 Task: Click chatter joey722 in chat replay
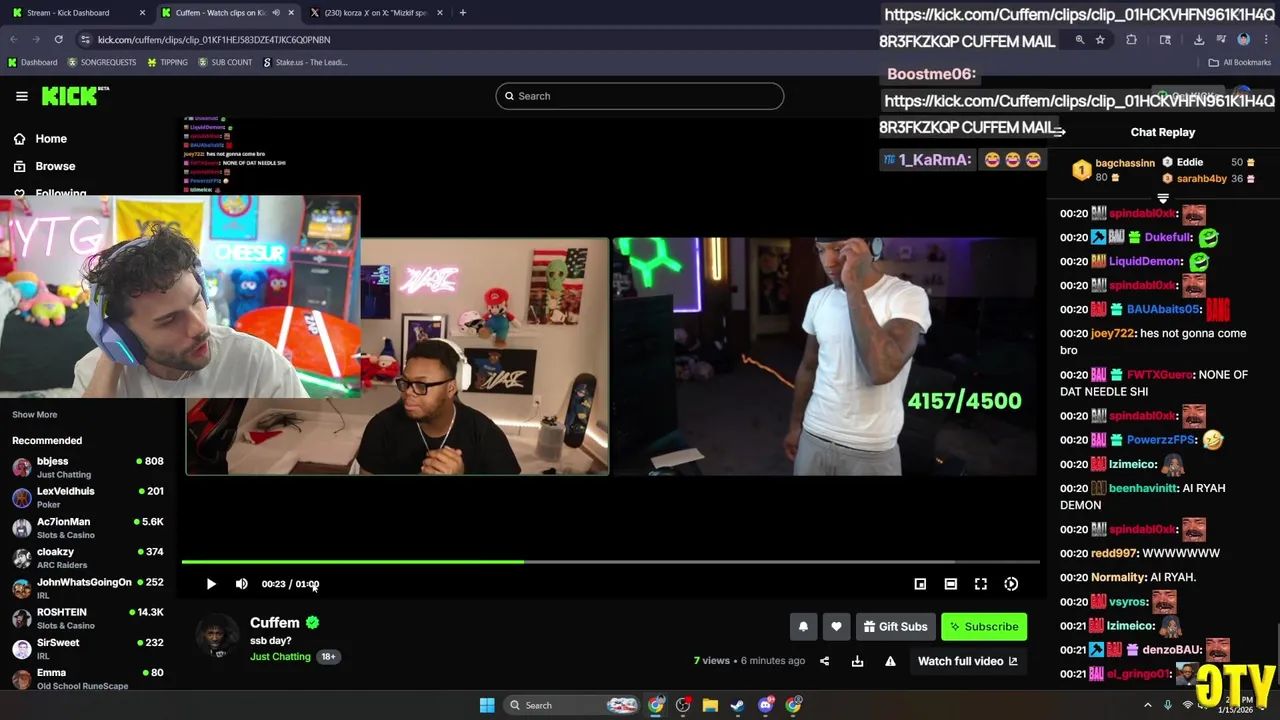(x=1111, y=334)
